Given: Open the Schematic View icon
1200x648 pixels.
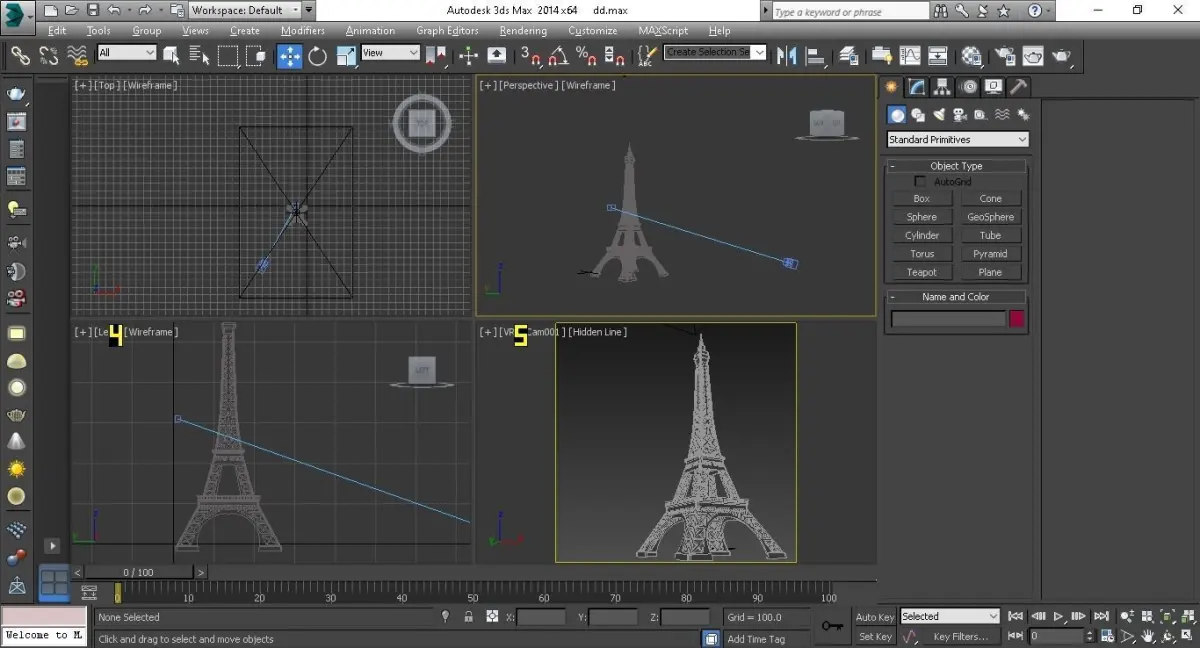Looking at the screenshot, I should coord(938,55).
